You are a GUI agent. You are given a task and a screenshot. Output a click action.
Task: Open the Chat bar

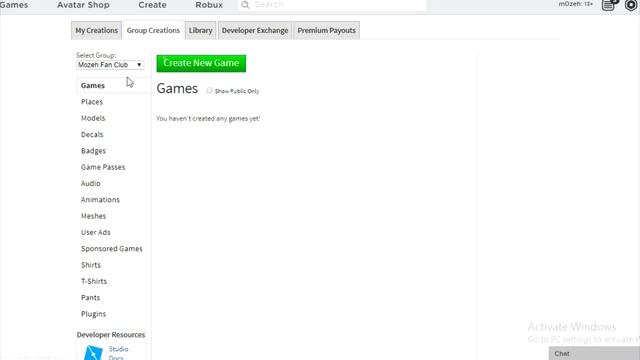[594, 353]
